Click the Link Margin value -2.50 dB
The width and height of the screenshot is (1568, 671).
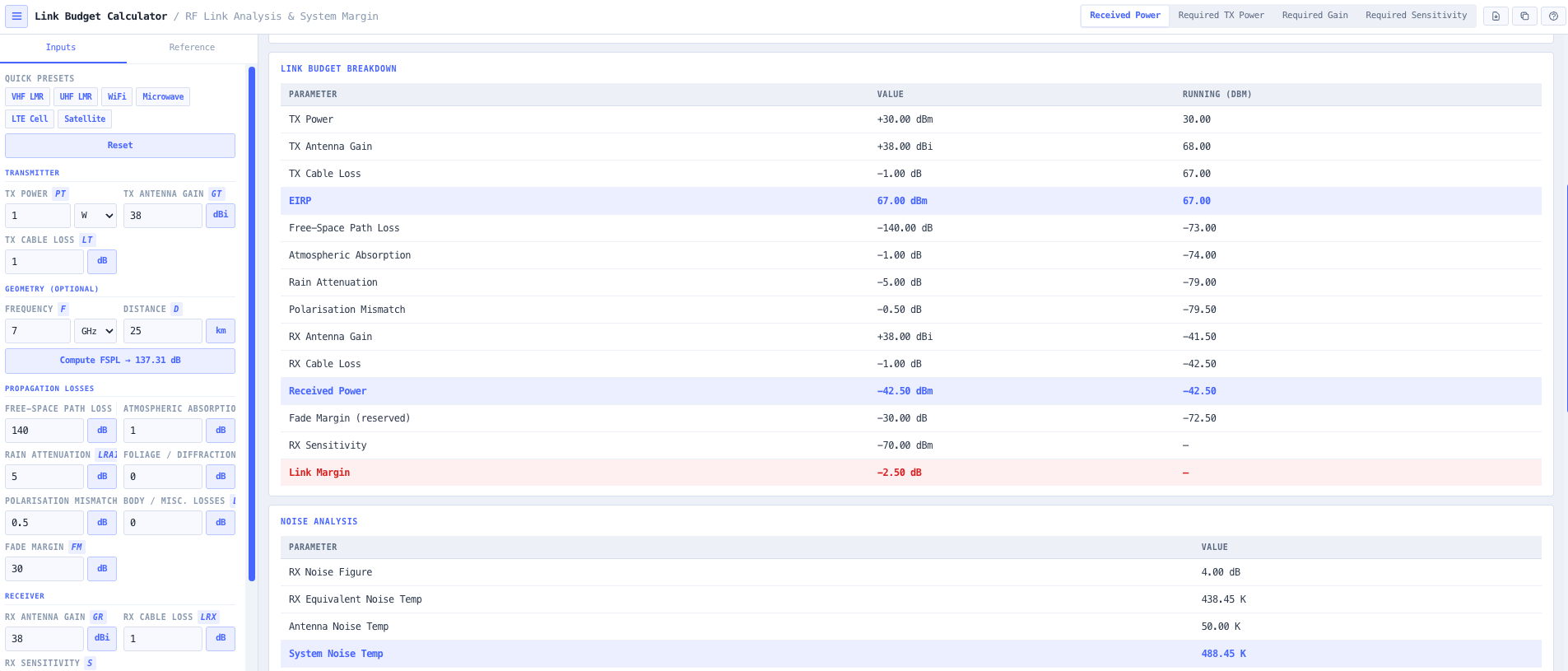[x=899, y=473]
